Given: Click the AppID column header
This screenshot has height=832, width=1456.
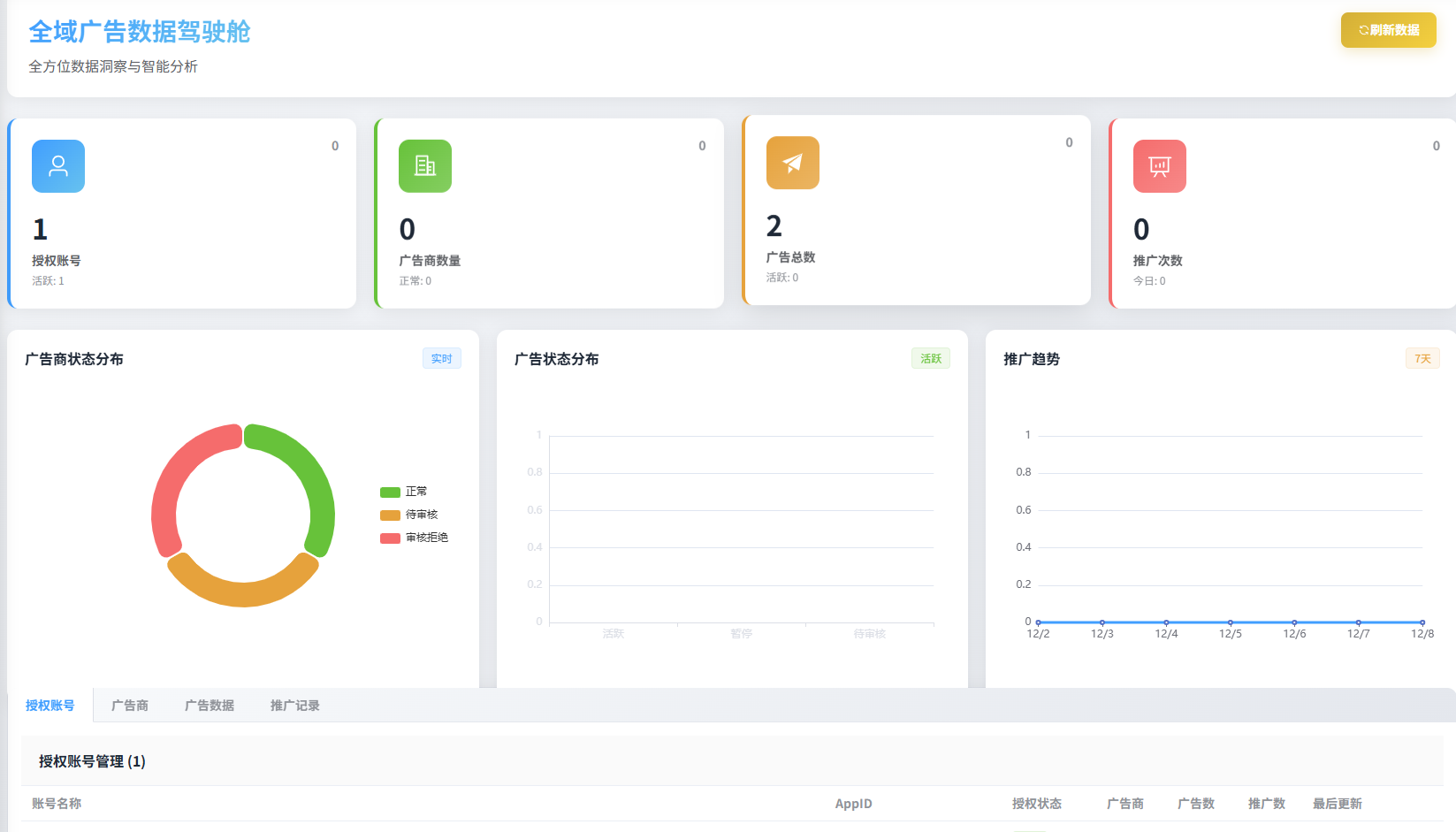Looking at the screenshot, I should (854, 804).
